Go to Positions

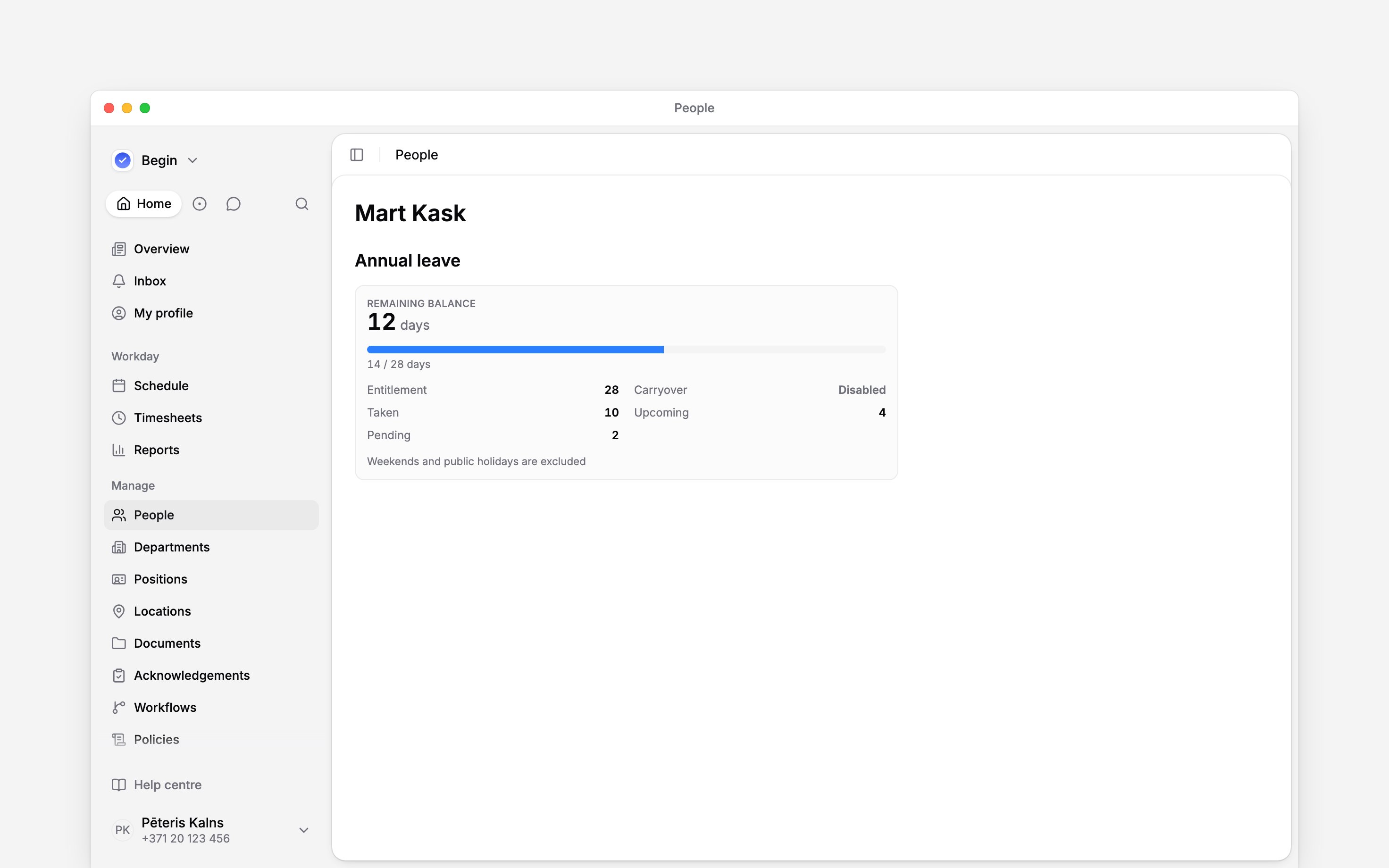[211, 579]
